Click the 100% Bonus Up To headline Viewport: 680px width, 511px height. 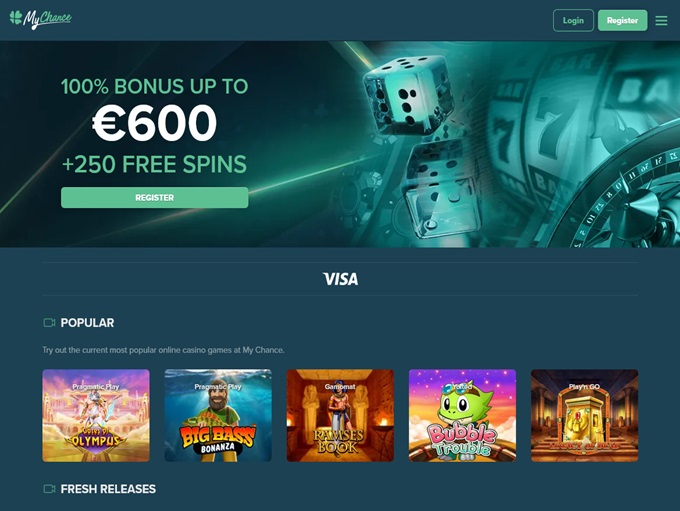[154, 86]
